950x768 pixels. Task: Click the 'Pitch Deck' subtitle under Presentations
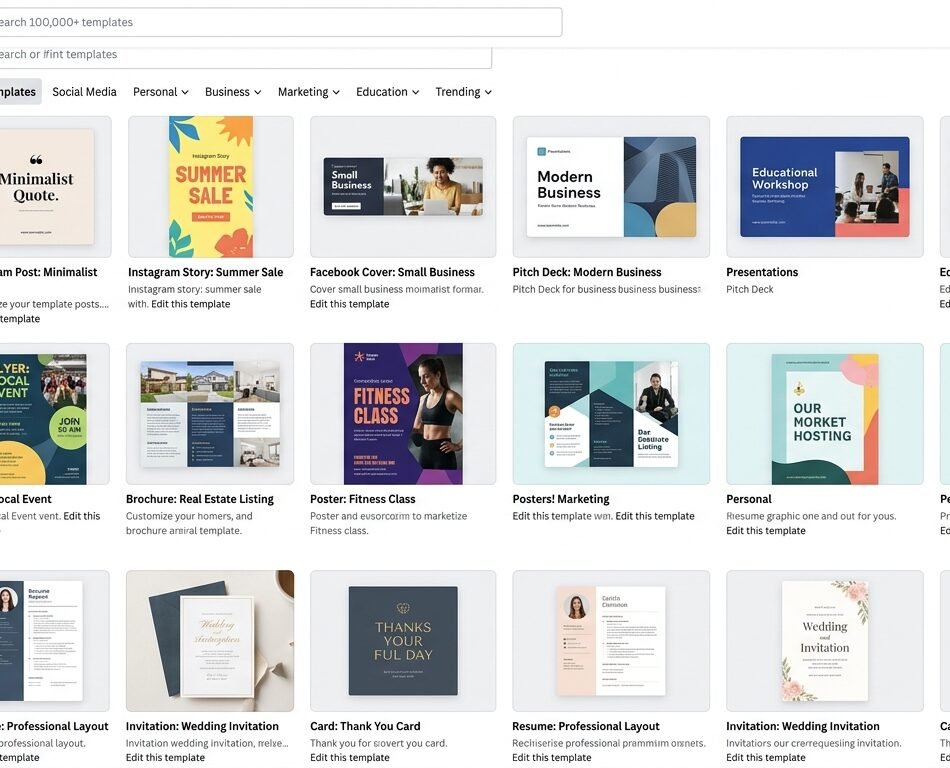point(749,290)
